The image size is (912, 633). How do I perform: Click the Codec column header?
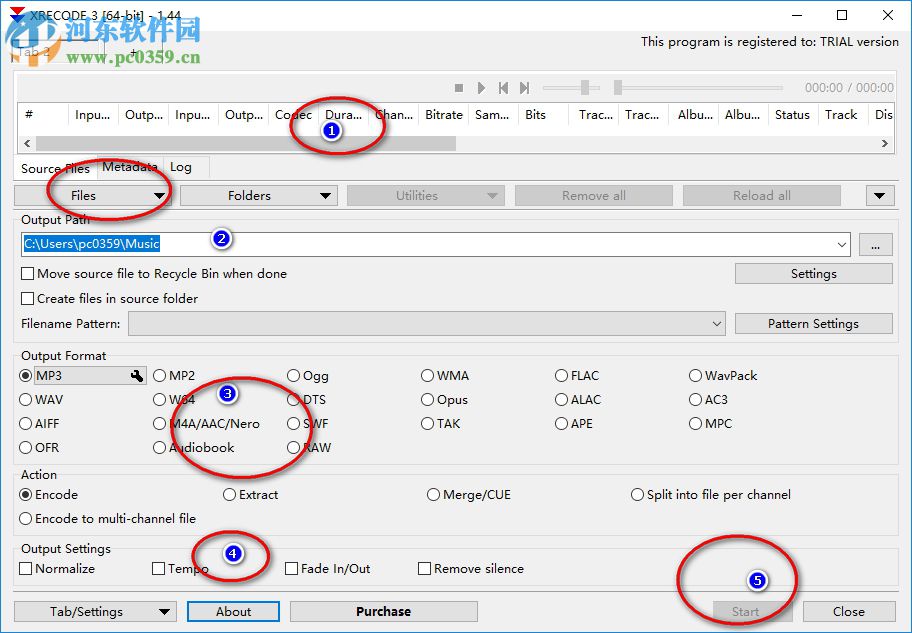[293, 115]
